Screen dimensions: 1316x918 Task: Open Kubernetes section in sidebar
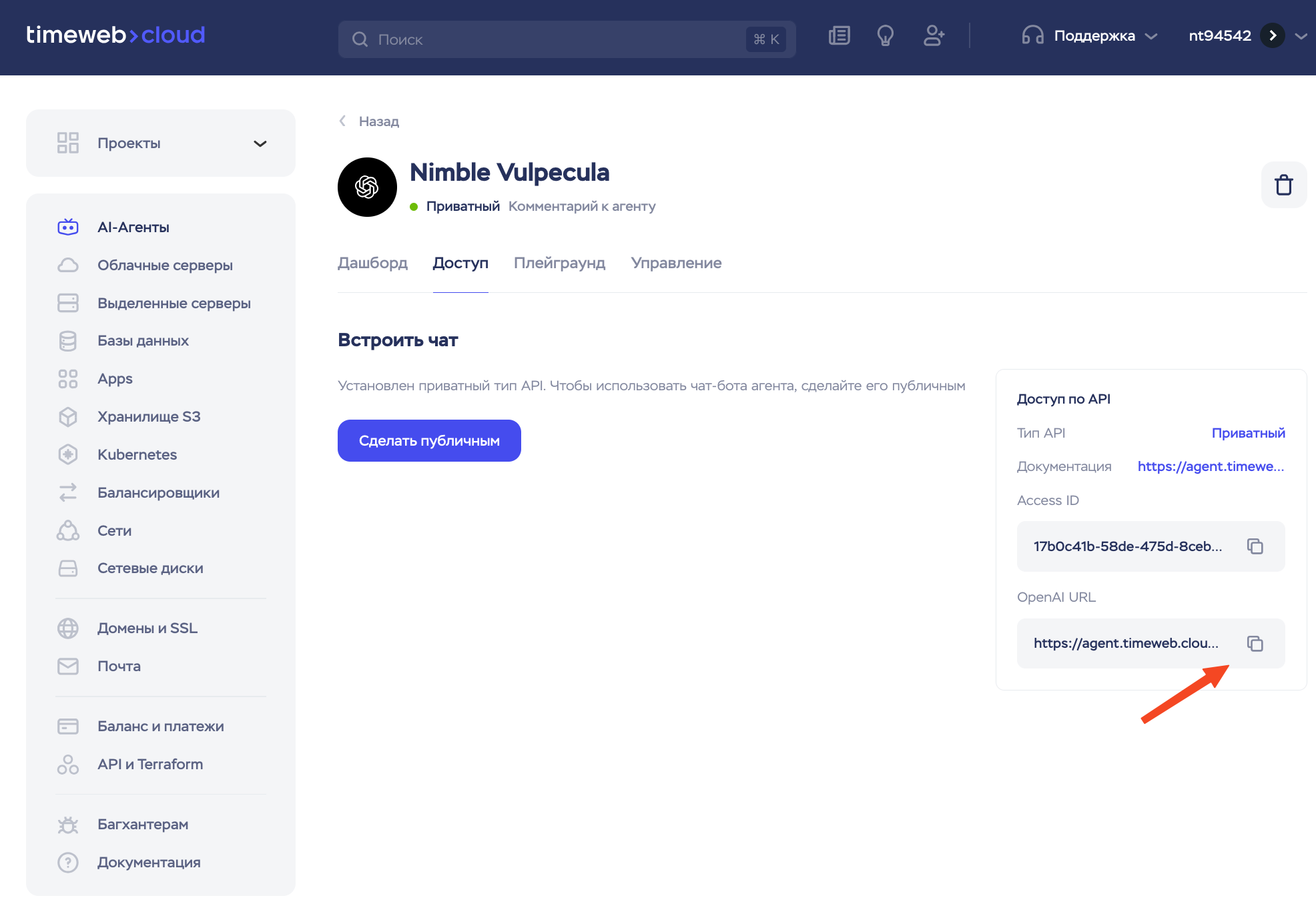[x=137, y=454]
